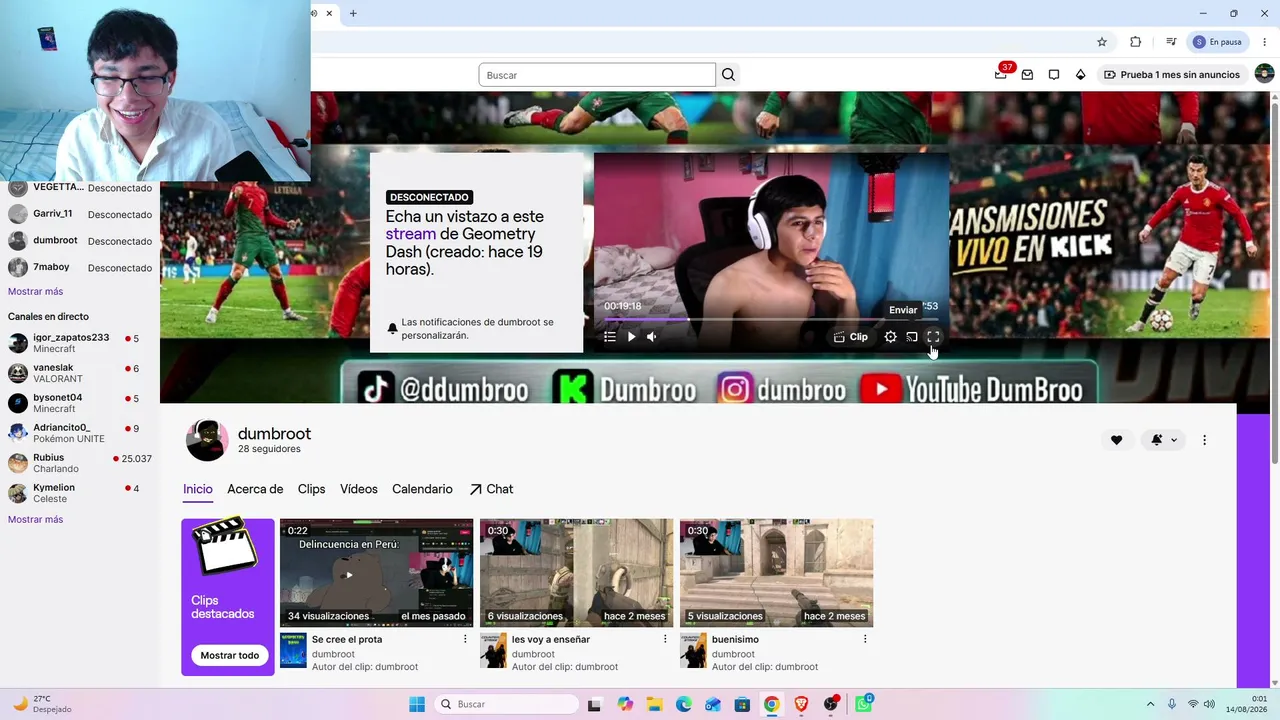
Task: Open the video chapters list icon
Action: (610, 337)
